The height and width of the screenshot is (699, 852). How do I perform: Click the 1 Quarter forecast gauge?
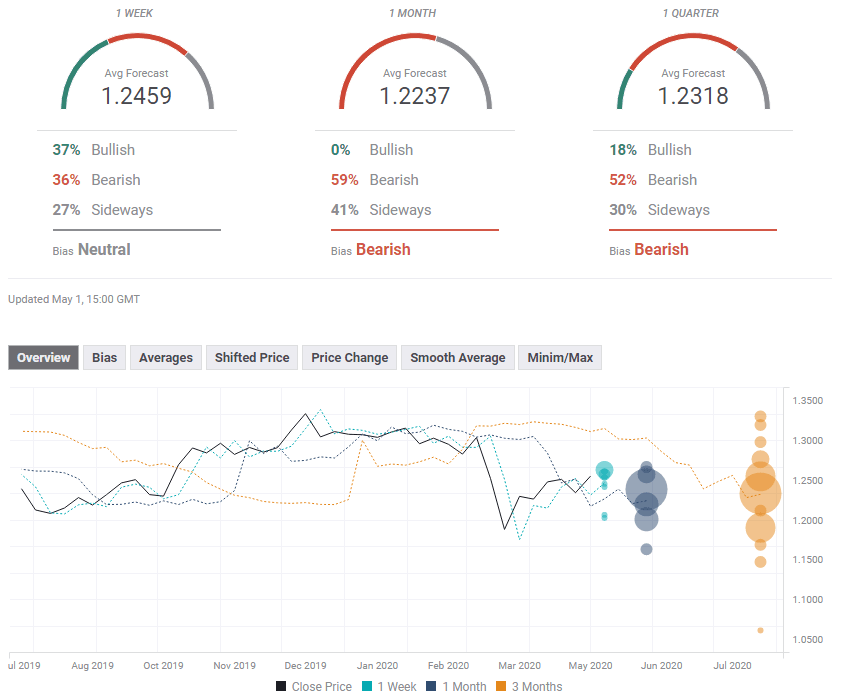[x=693, y=72]
